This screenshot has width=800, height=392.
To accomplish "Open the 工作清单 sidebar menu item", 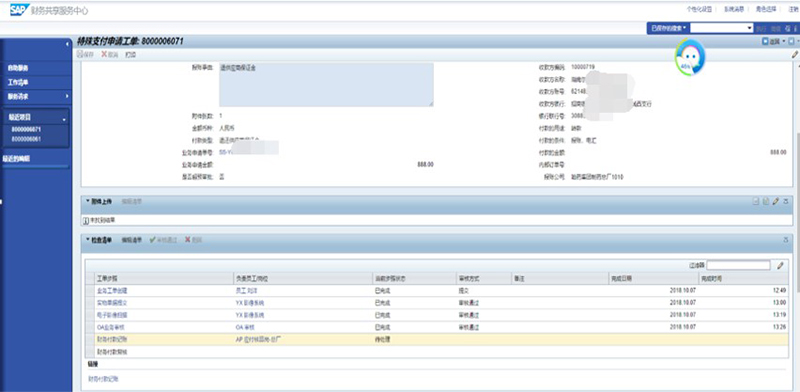I will click(18, 82).
